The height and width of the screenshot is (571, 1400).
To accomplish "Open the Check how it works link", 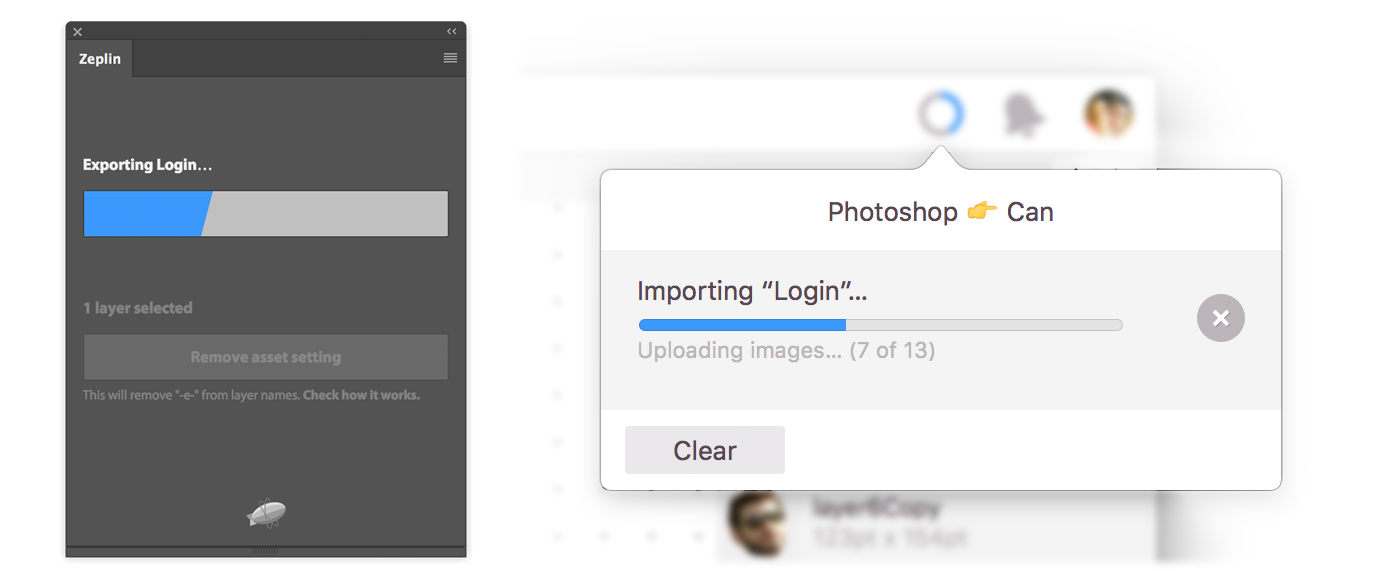I will click(361, 395).
